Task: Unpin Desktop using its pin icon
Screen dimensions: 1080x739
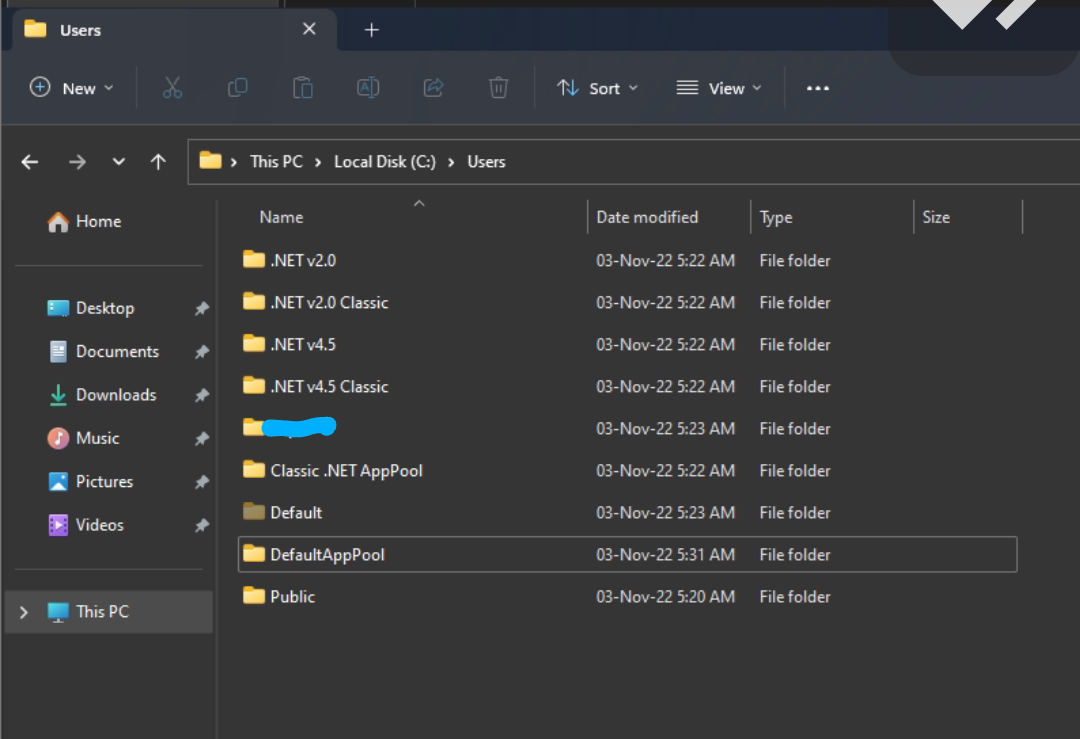Action: coord(201,309)
